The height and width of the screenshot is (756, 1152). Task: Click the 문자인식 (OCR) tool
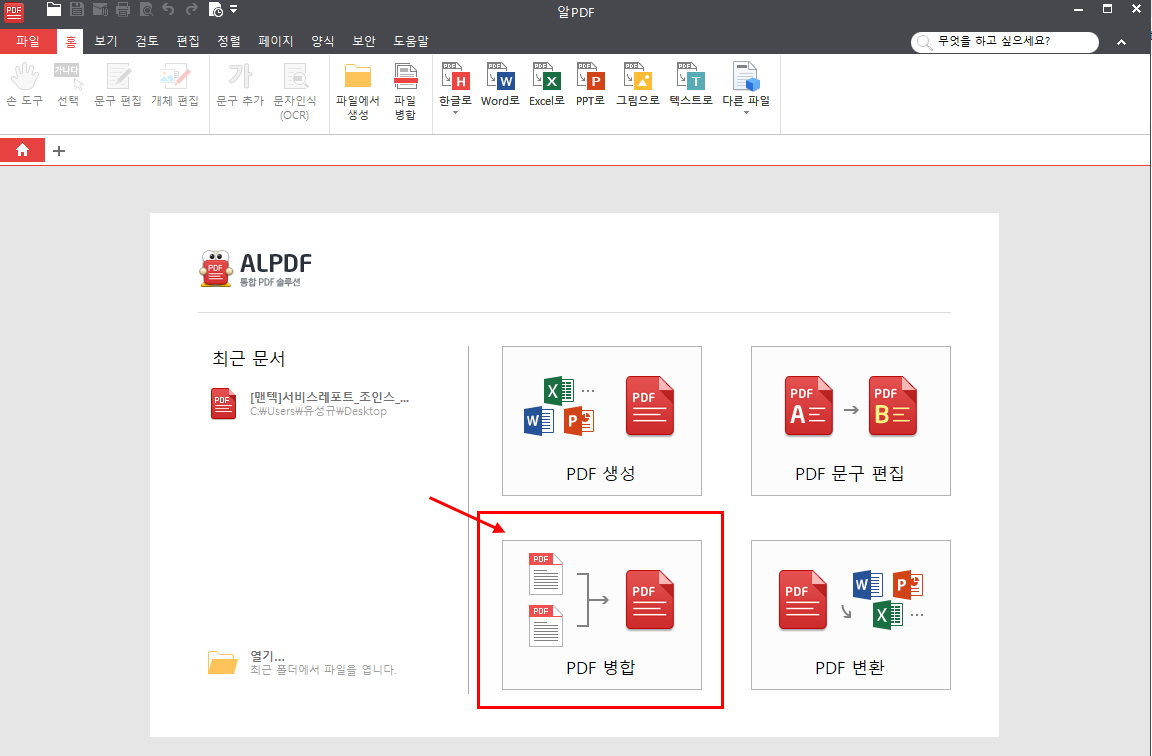295,92
